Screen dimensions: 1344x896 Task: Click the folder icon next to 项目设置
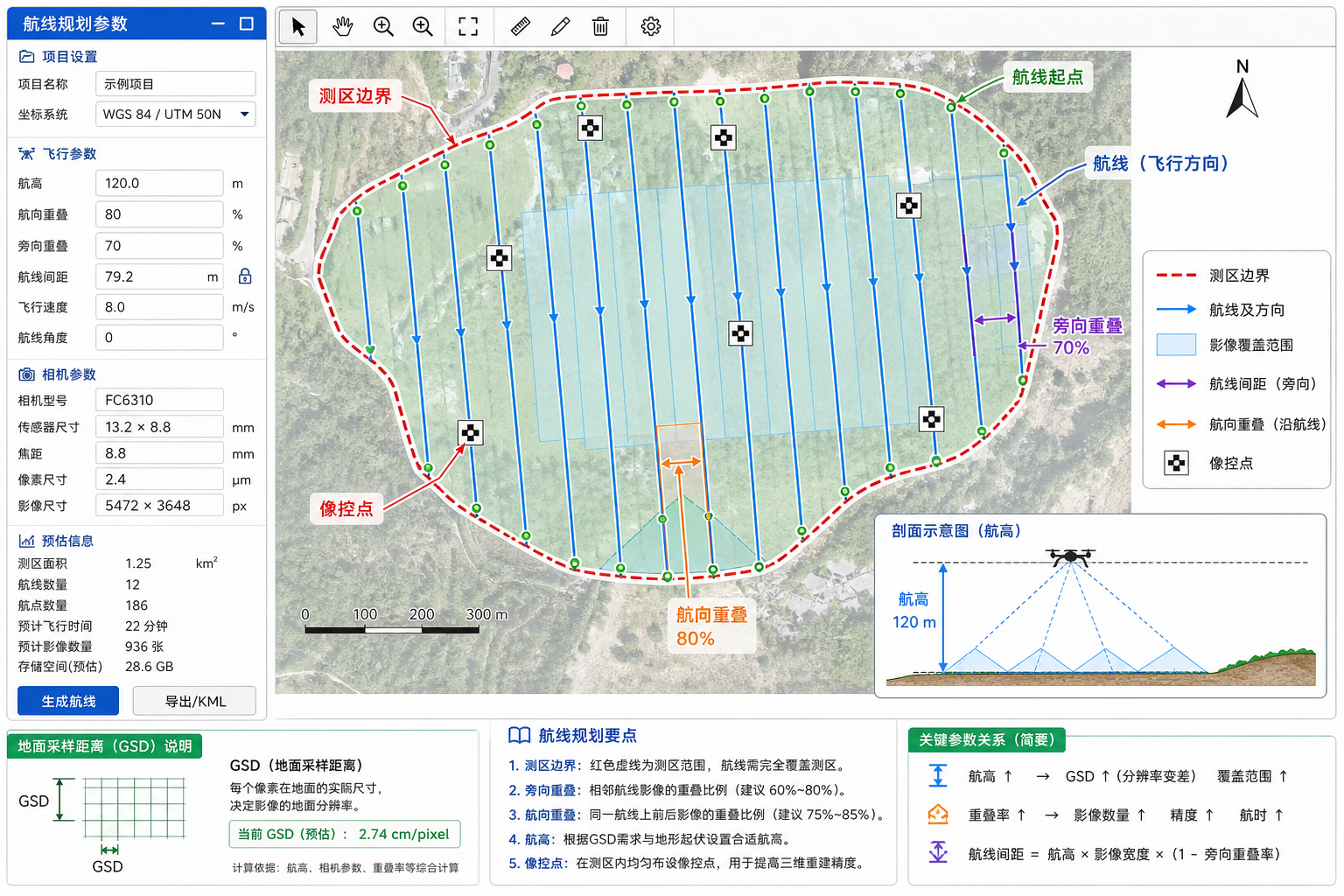pos(26,57)
